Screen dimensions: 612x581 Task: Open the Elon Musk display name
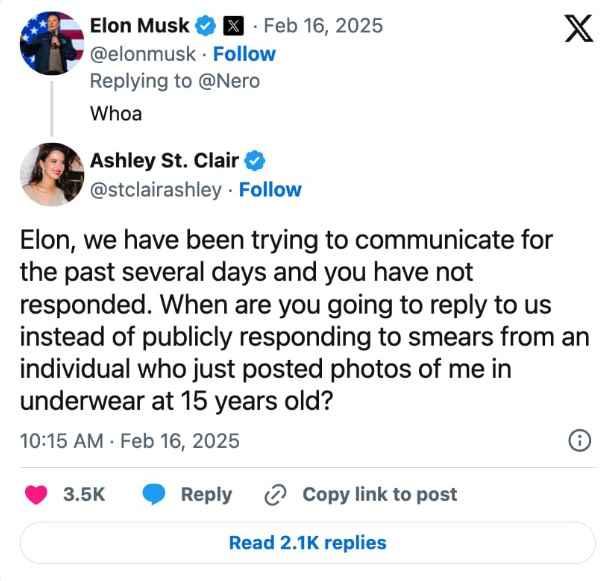click(140, 27)
